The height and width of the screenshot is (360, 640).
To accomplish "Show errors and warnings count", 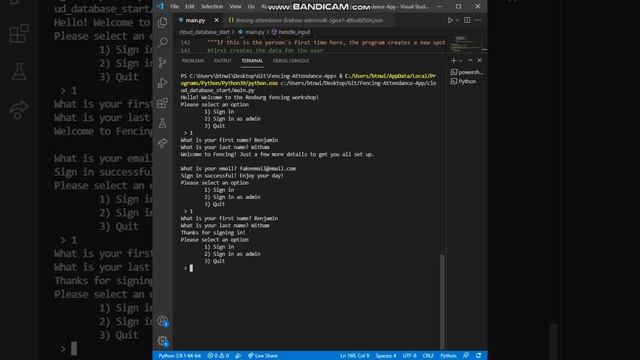I will point(218,356).
